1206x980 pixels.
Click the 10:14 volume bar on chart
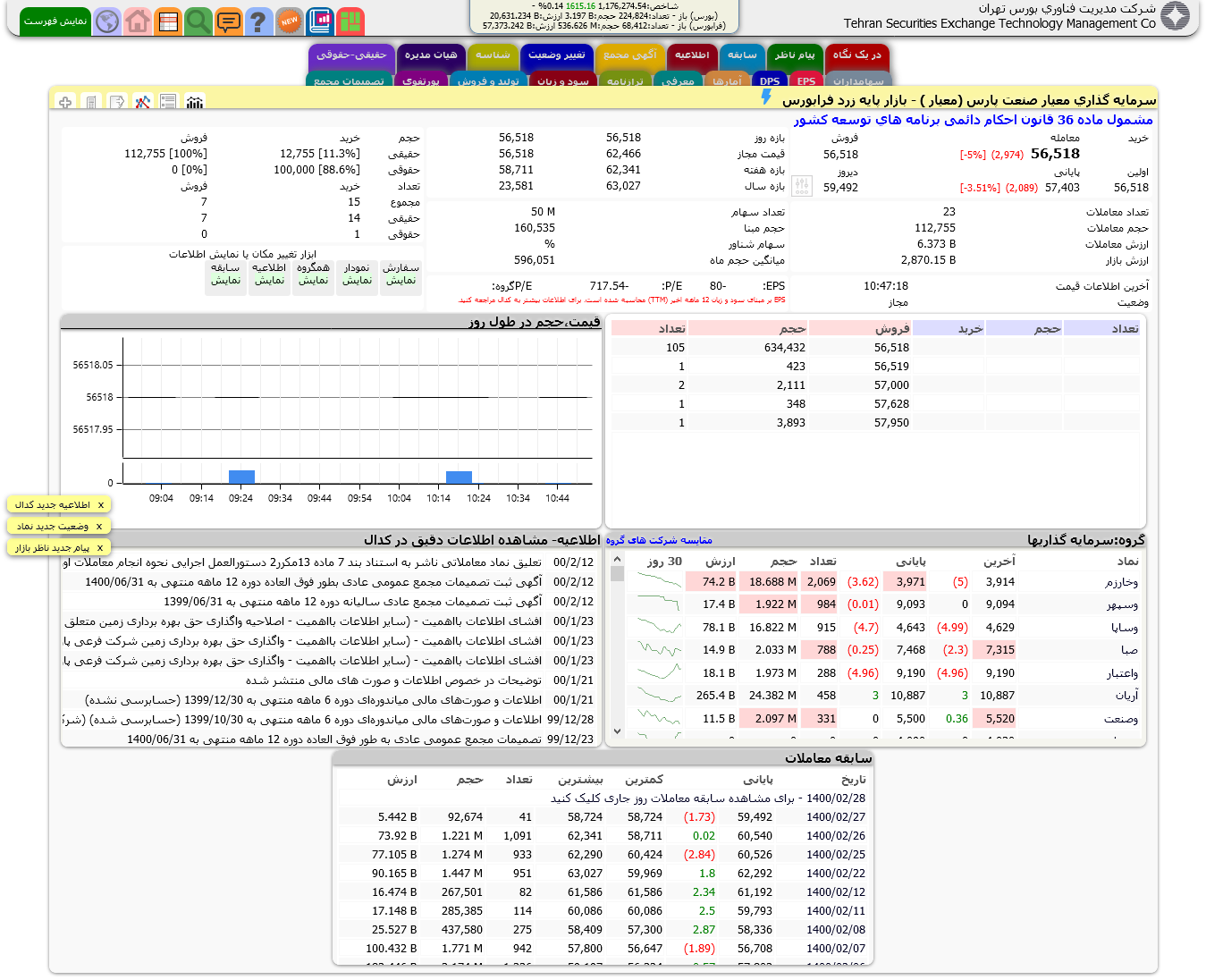[x=459, y=477]
